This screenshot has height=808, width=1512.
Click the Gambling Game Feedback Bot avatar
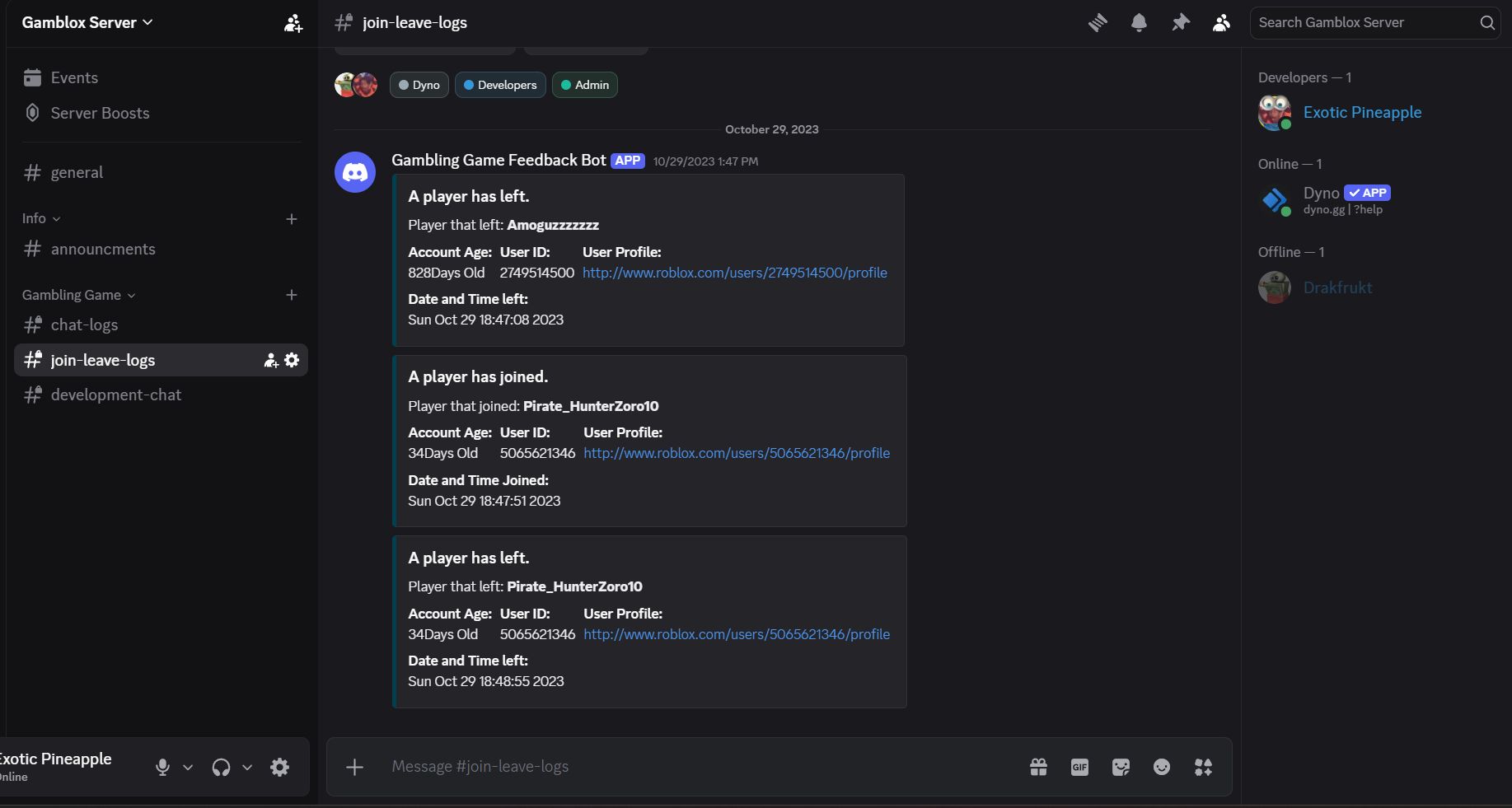(355, 172)
